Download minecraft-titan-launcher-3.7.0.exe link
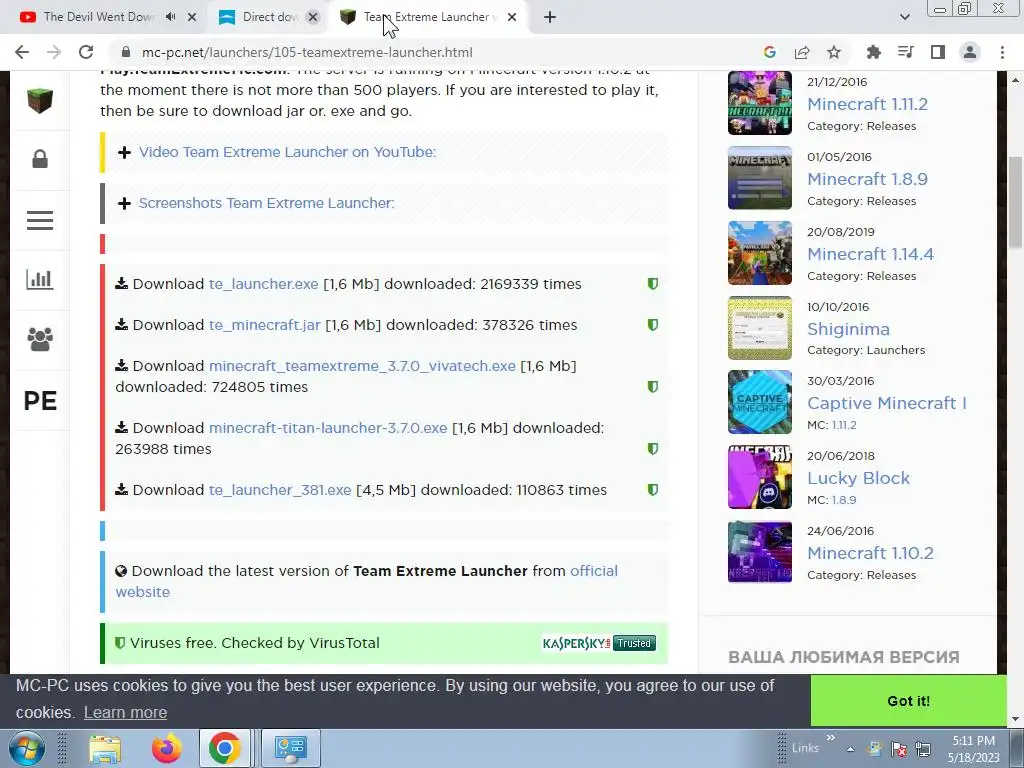1024x768 pixels. point(328,428)
